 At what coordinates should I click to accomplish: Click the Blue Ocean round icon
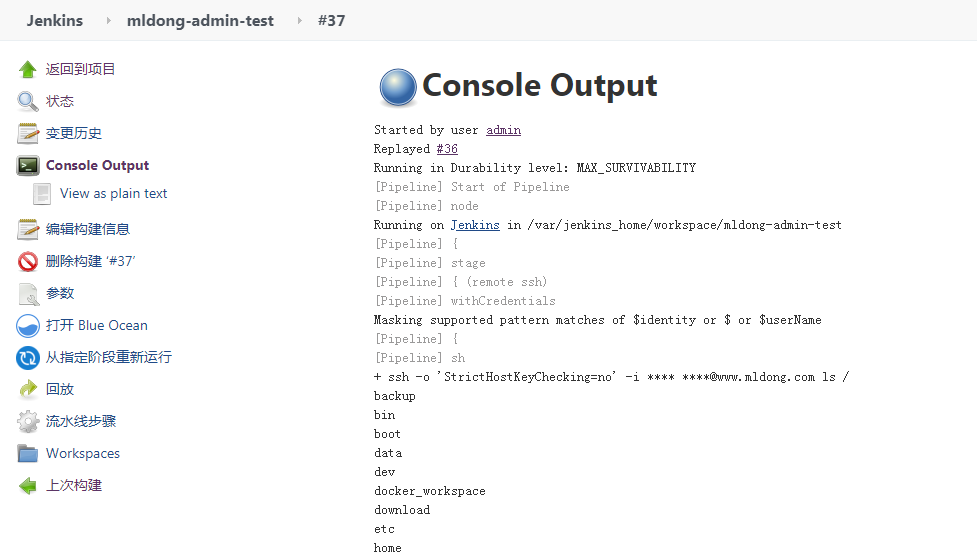(x=28, y=325)
